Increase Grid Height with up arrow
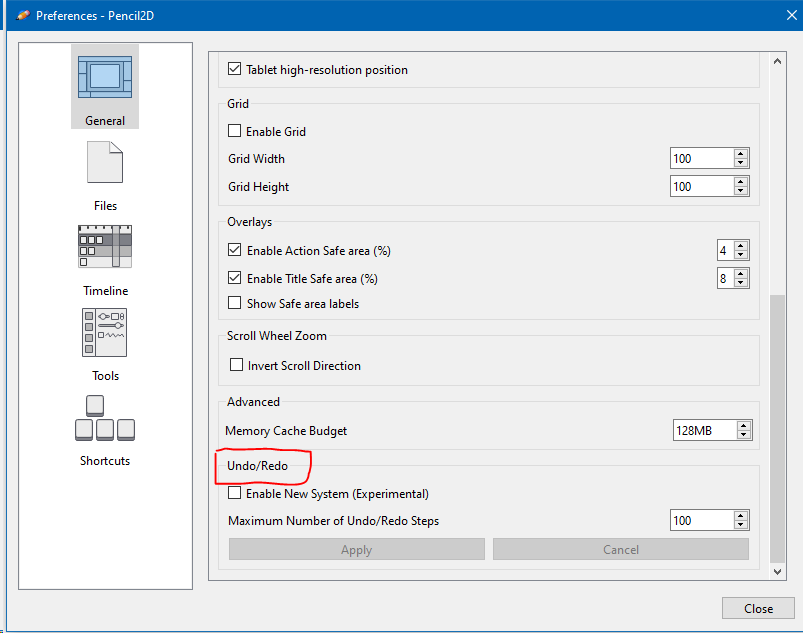Image resolution: width=803 pixels, height=633 pixels. pyautogui.click(x=741, y=181)
